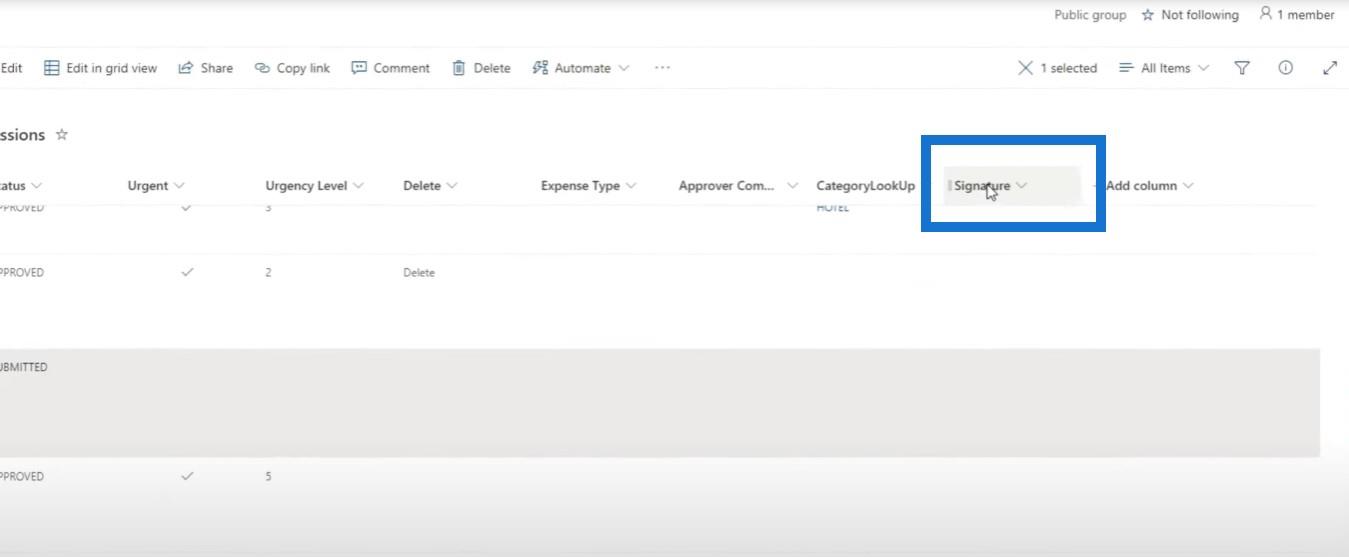
Task: Open Signature column header menu
Action: pos(990,186)
